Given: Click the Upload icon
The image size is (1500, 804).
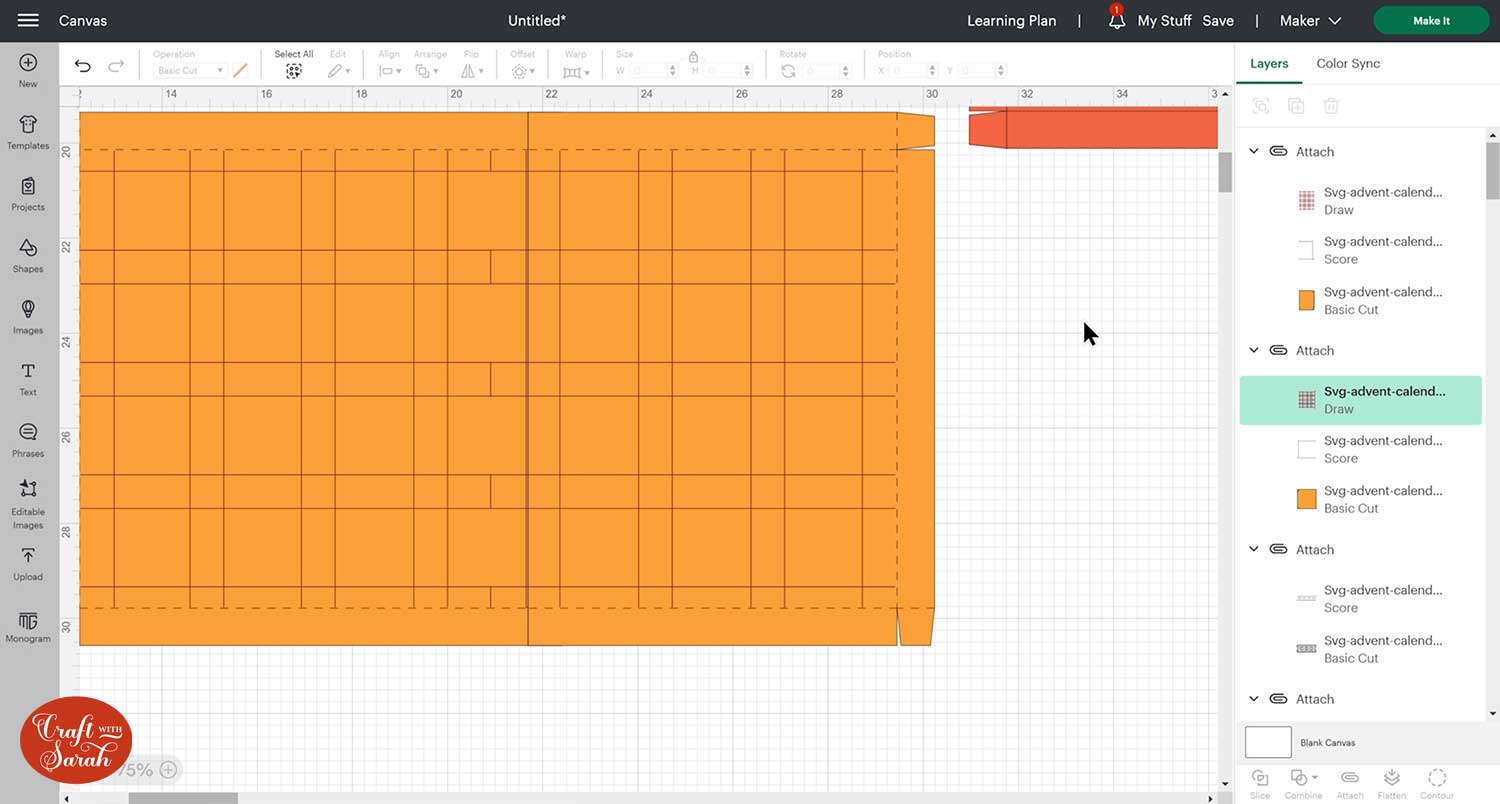Looking at the screenshot, I should coord(28,562).
